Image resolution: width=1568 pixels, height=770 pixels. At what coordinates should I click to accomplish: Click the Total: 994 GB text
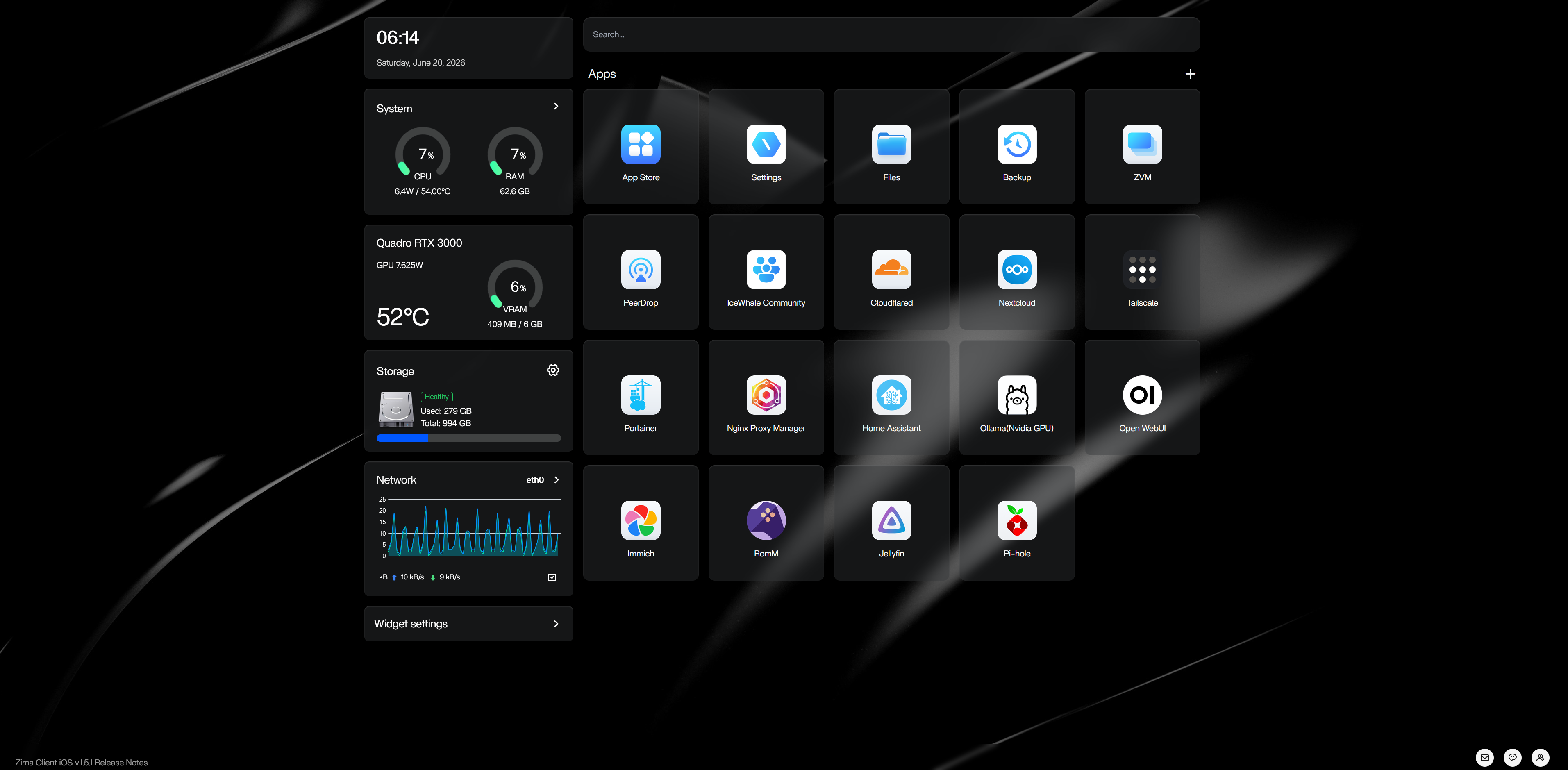pyautogui.click(x=445, y=423)
